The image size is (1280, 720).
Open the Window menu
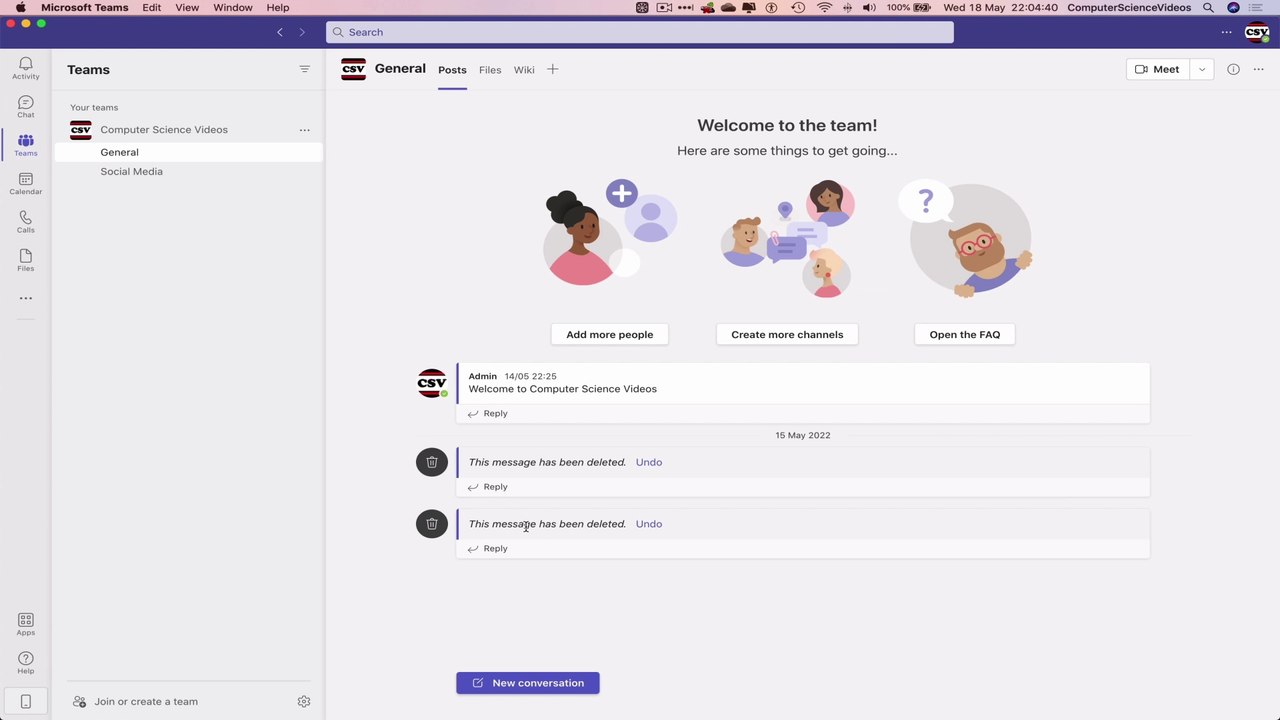coord(233,8)
